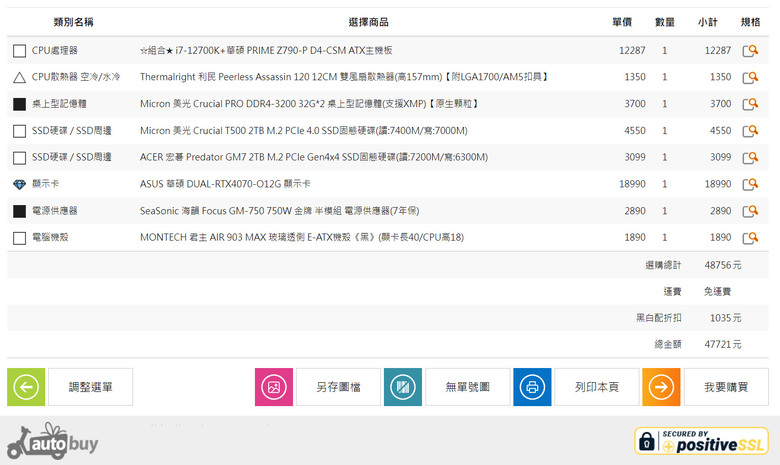The image size is (780, 465).
Task: Click the black square marker beside 電源供應器
Action: pos(19,211)
